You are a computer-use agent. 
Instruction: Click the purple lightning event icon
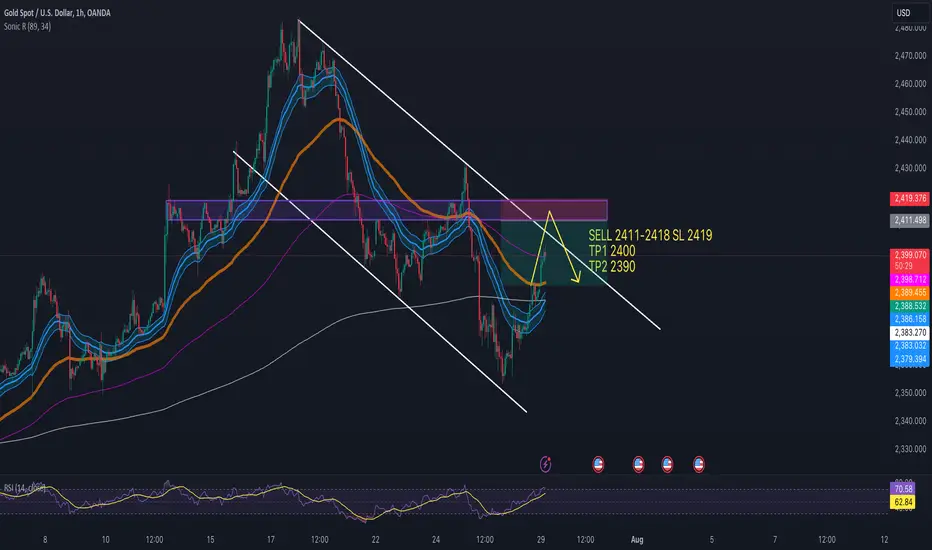point(546,464)
